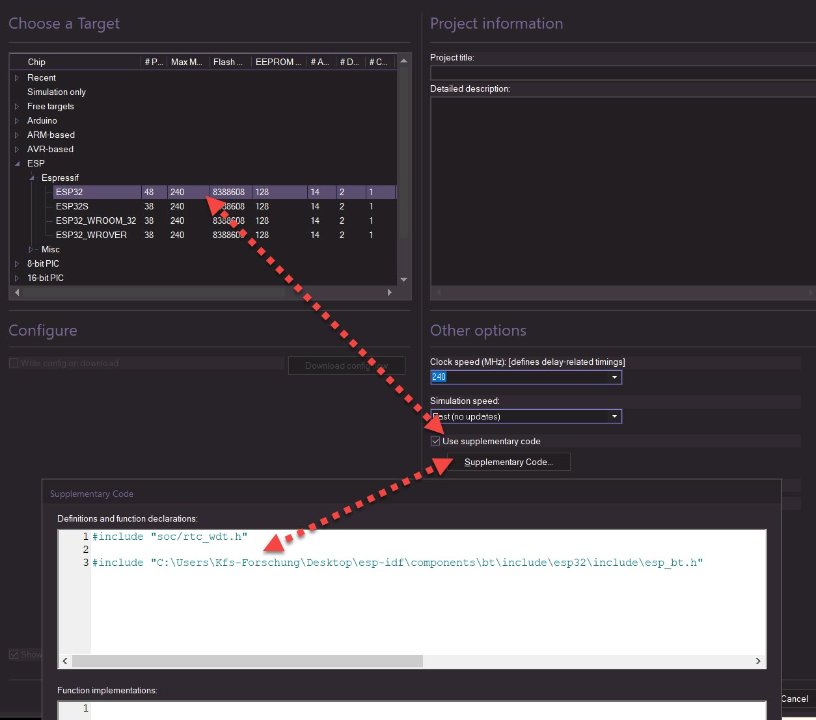Select Simulation only target
The height and width of the screenshot is (720, 816).
pyautogui.click(x=56, y=92)
